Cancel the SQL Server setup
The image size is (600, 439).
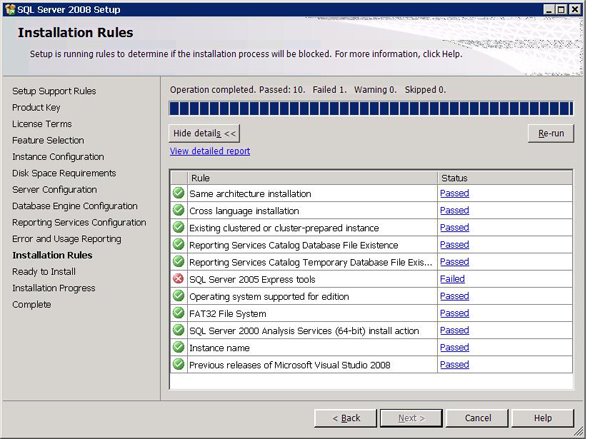[x=477, y=418]
